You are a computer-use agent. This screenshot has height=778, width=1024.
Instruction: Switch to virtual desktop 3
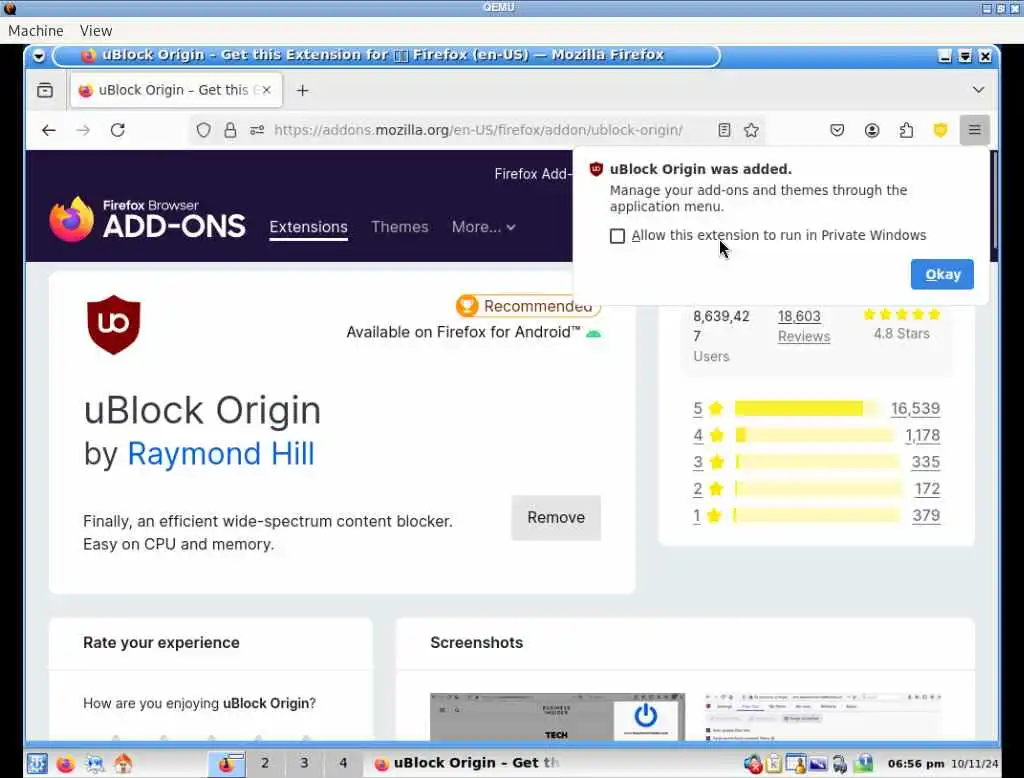point(304,763)
